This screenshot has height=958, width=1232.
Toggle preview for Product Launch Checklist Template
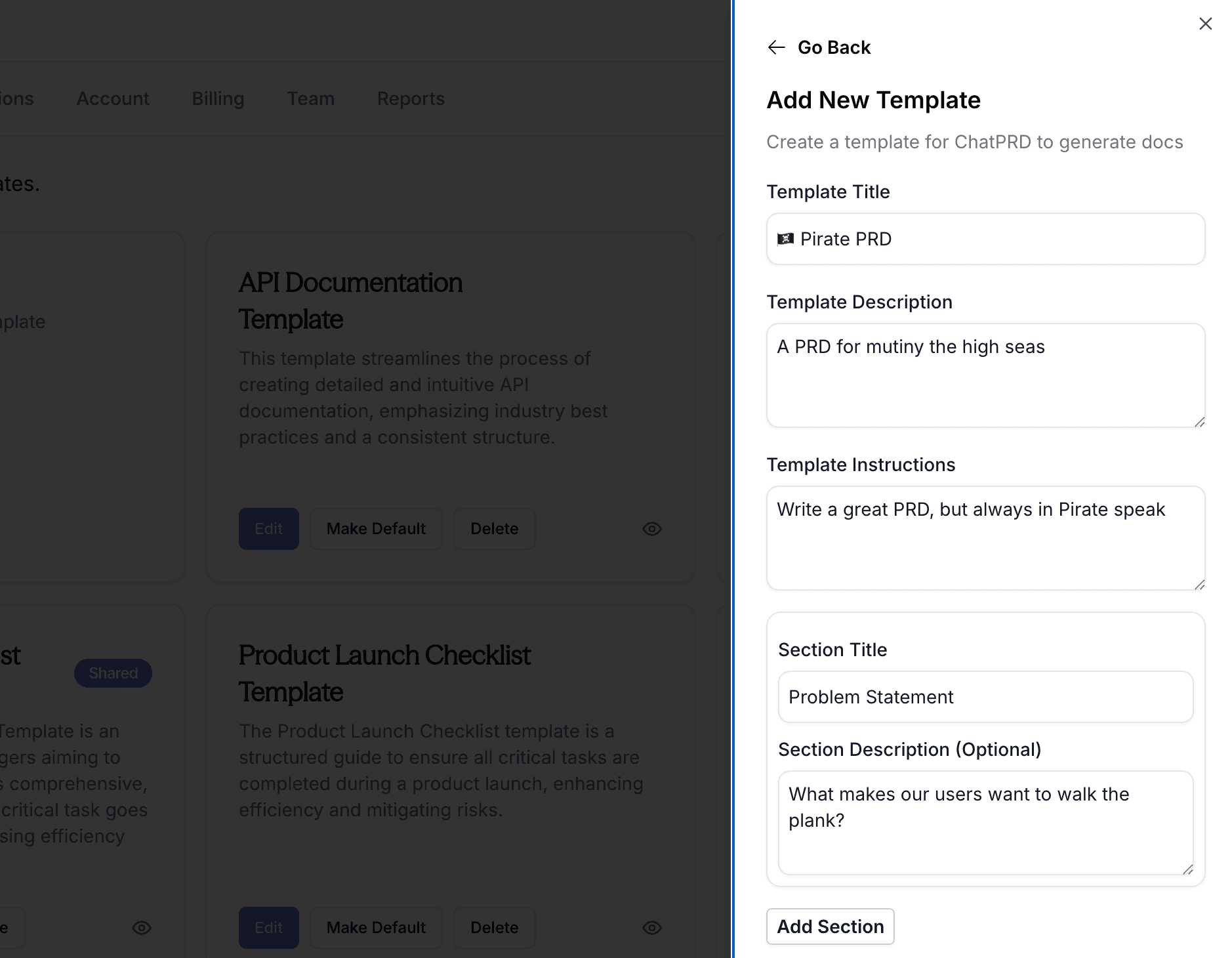pos(651,927)
